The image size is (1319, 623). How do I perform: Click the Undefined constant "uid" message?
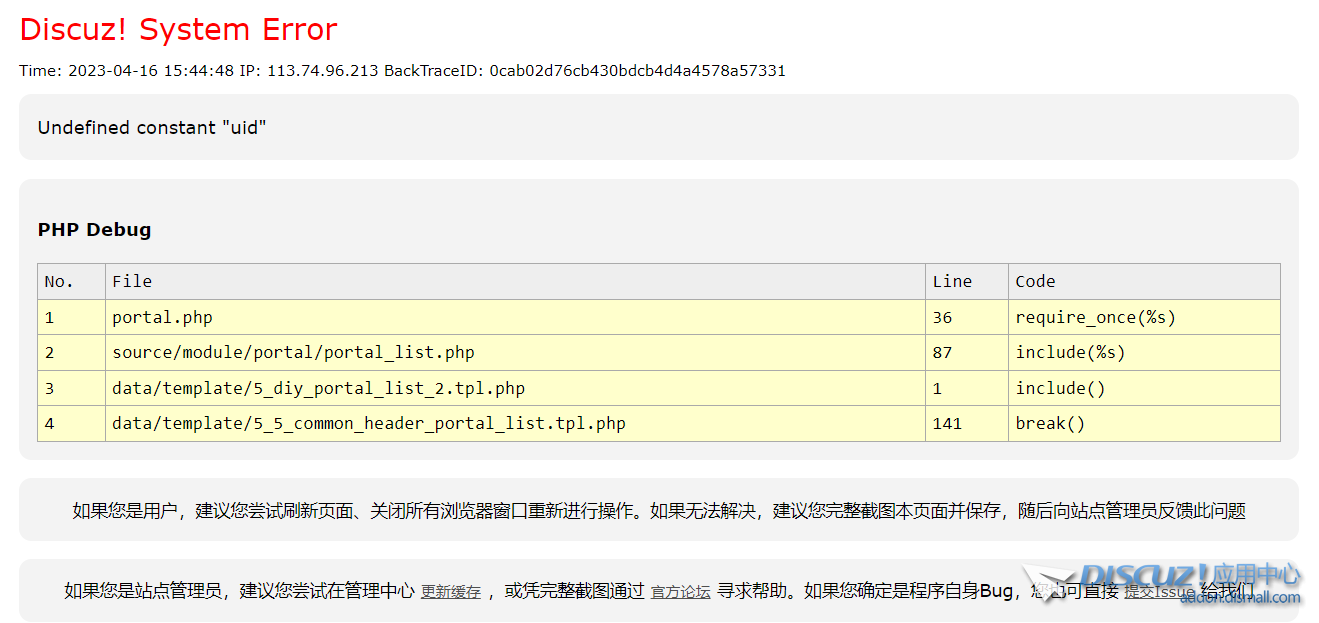[152, 128]
